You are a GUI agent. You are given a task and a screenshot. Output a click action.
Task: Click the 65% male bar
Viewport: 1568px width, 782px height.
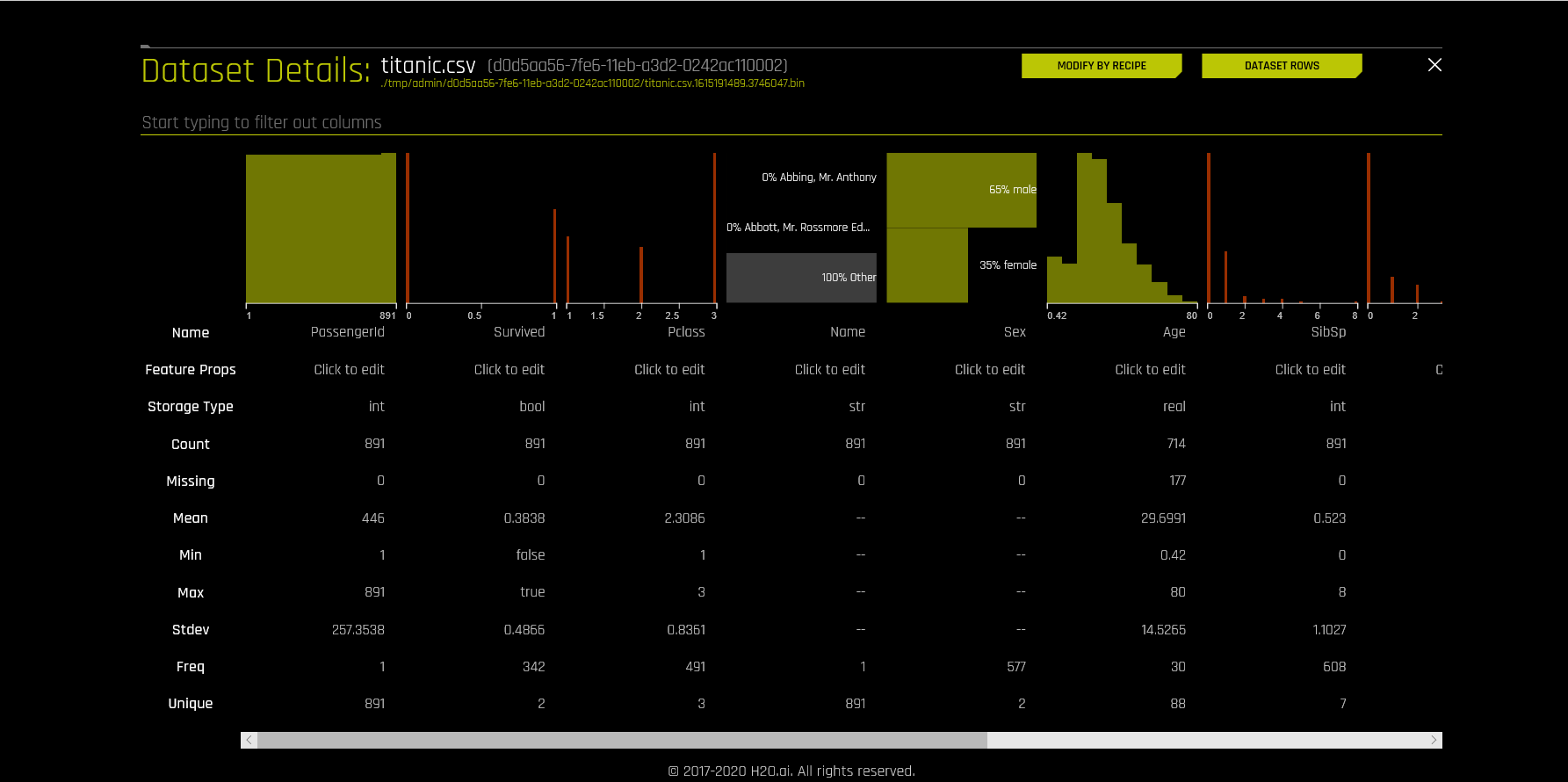(962, 190)
